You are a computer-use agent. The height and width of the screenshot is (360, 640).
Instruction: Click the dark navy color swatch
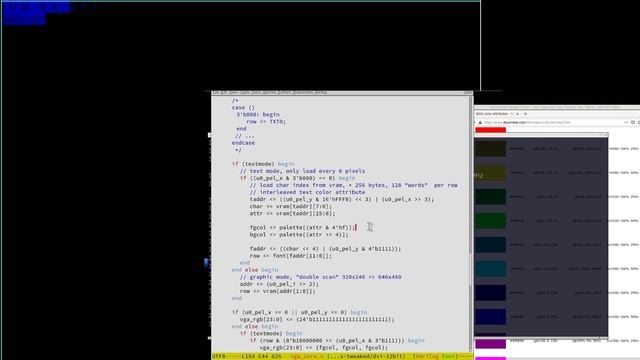[x=490, y=293]
